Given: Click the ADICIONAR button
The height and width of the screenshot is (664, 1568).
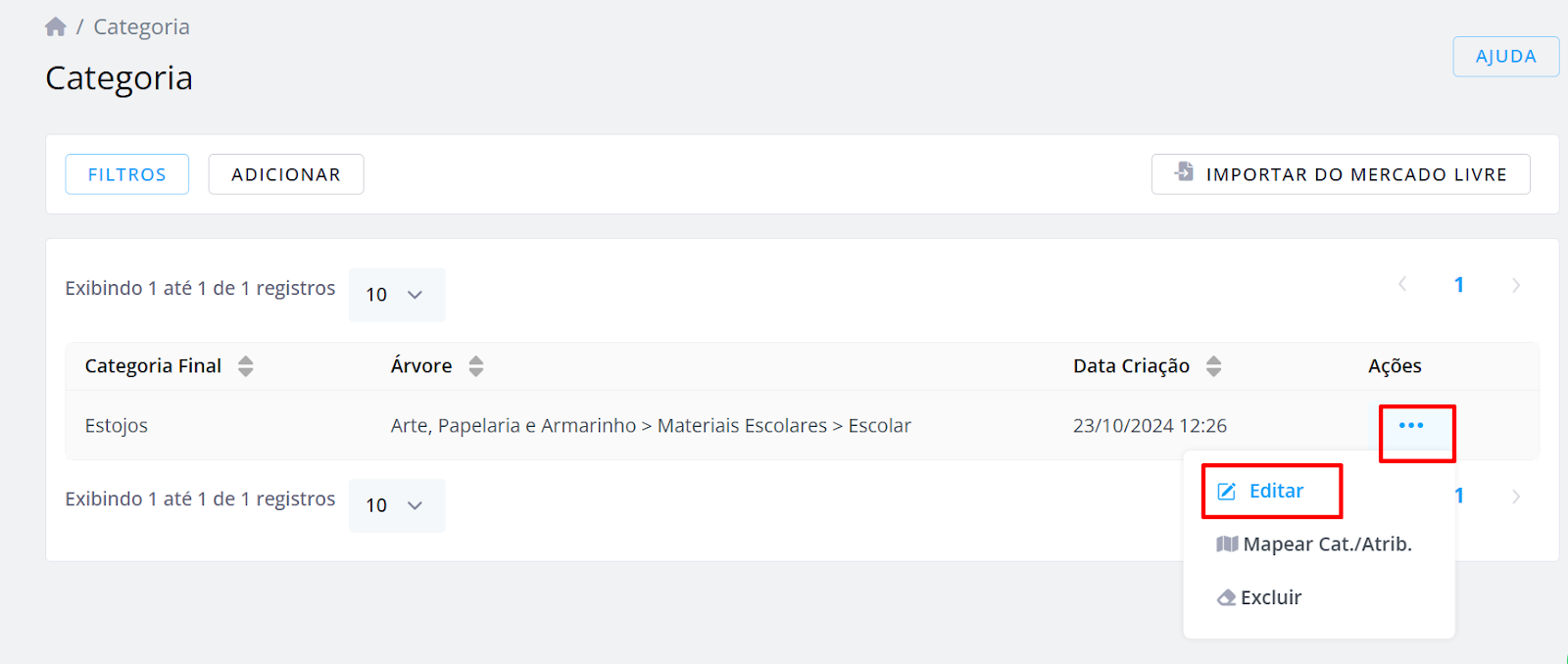Looking at the screenshot, I should point(286,174).
